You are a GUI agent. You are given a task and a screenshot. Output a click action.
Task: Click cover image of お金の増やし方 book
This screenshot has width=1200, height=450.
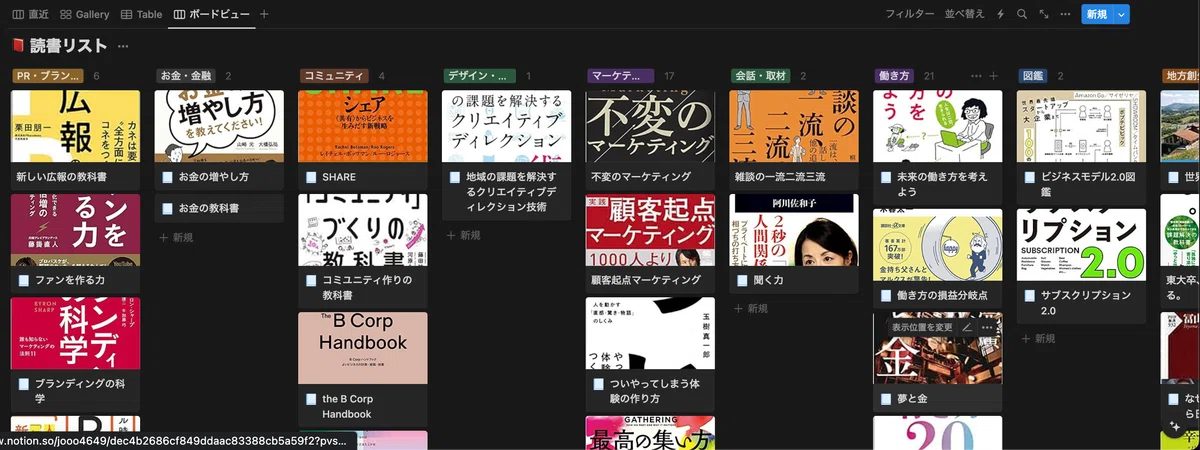(219, 127)
